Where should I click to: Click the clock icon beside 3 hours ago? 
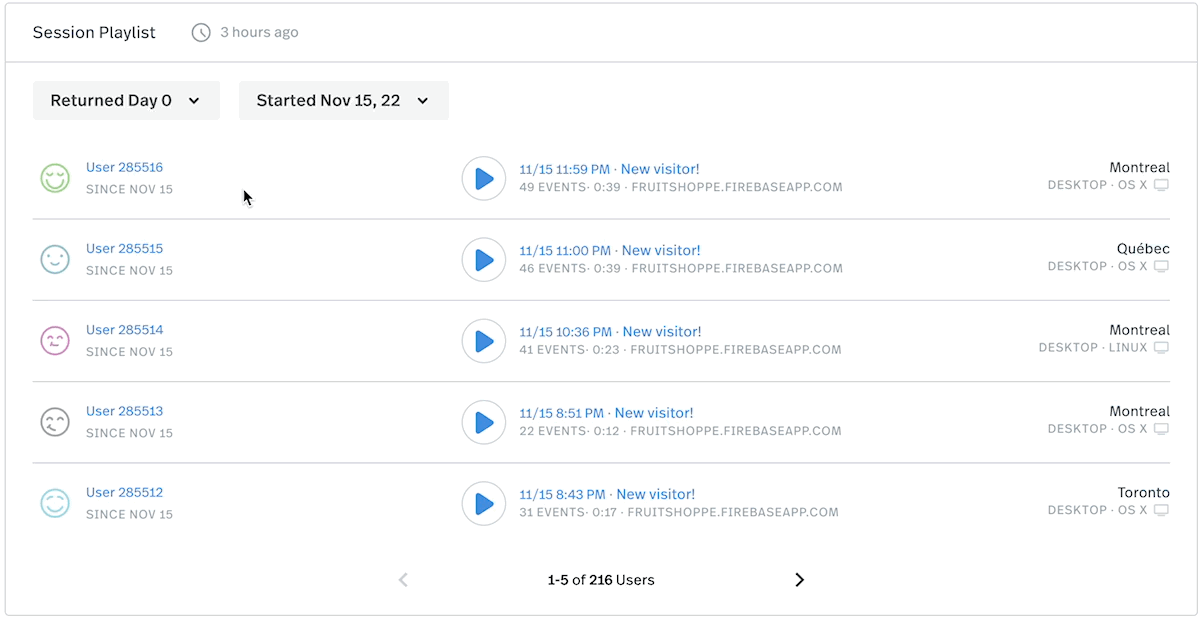pyautogui.click(x=201, y=33)
